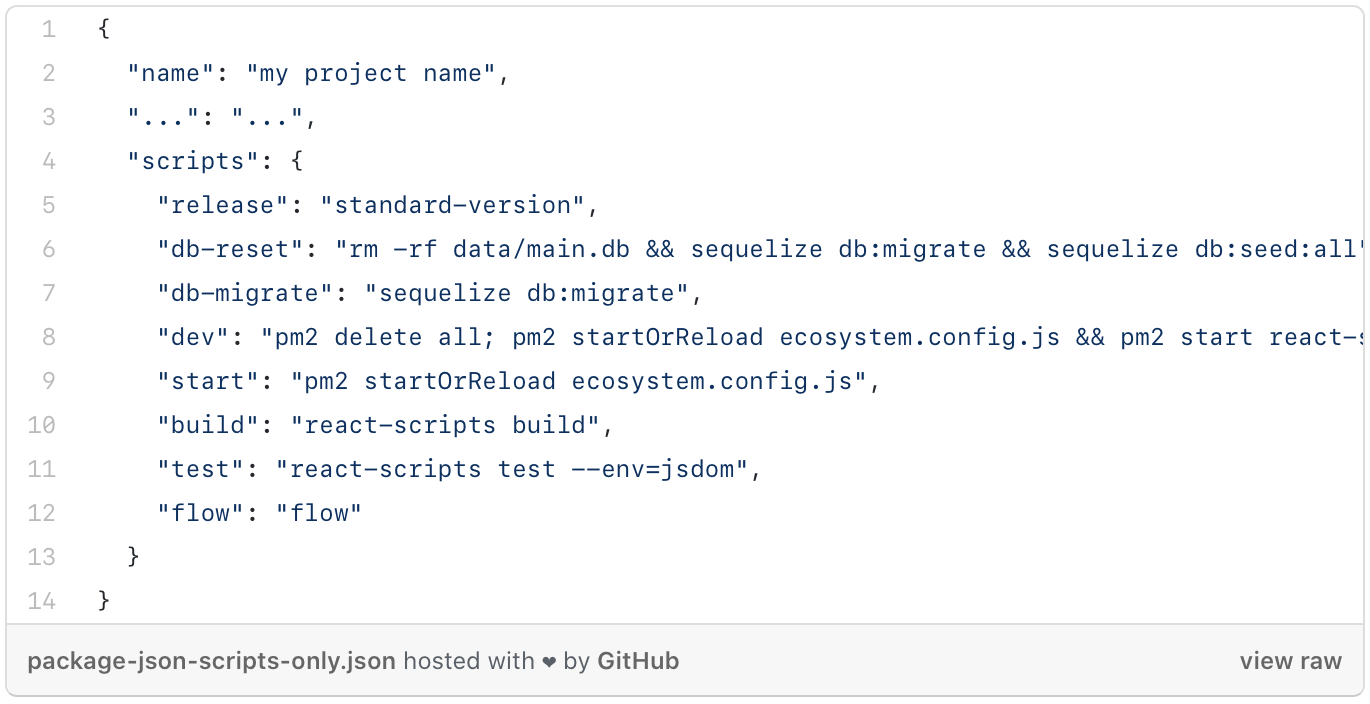Click the heart icon in the footer
The width and height of the screenshot is (1370, 704).
[x=549, y=661]
